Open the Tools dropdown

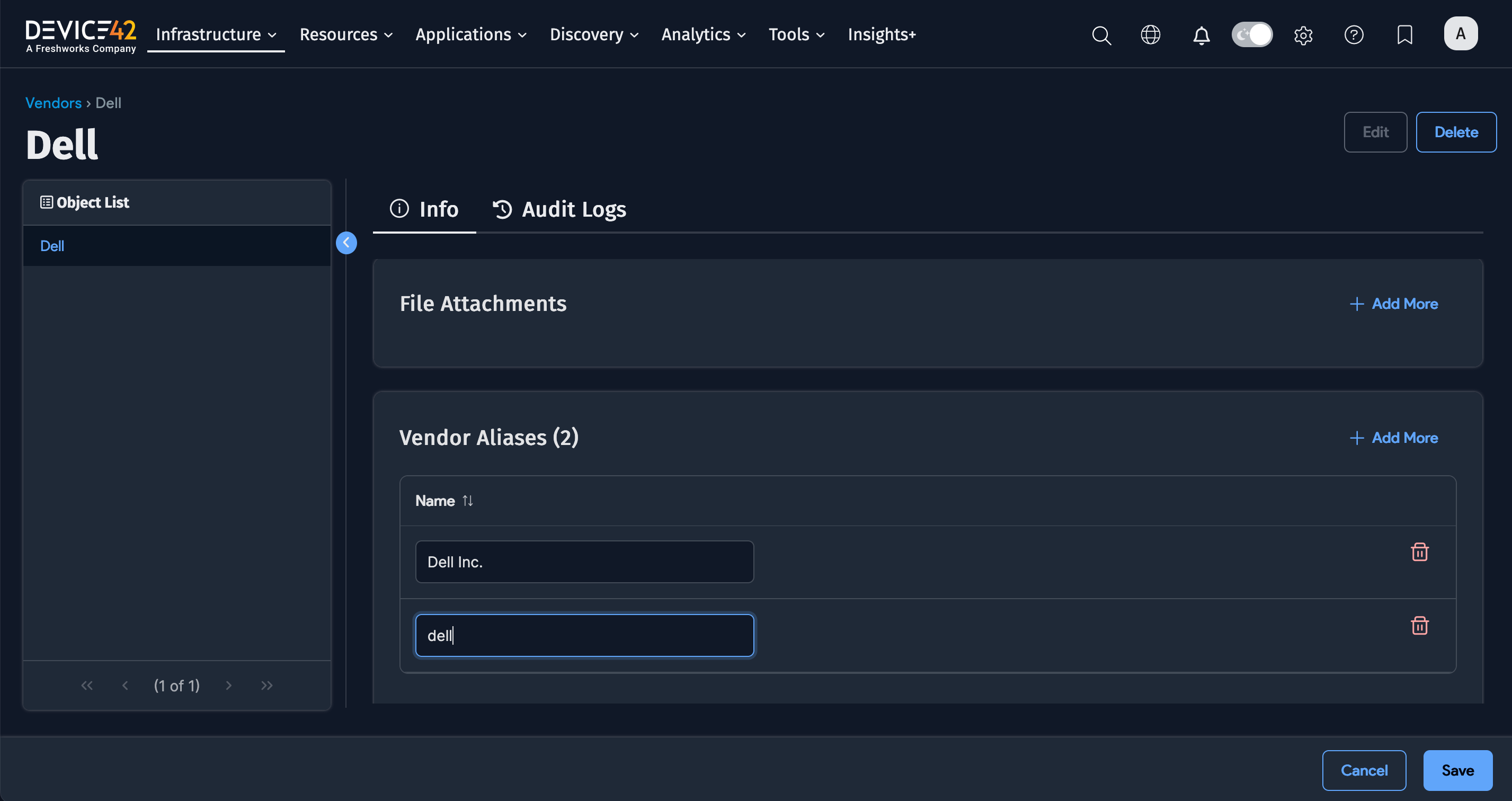tap(796, 34)
